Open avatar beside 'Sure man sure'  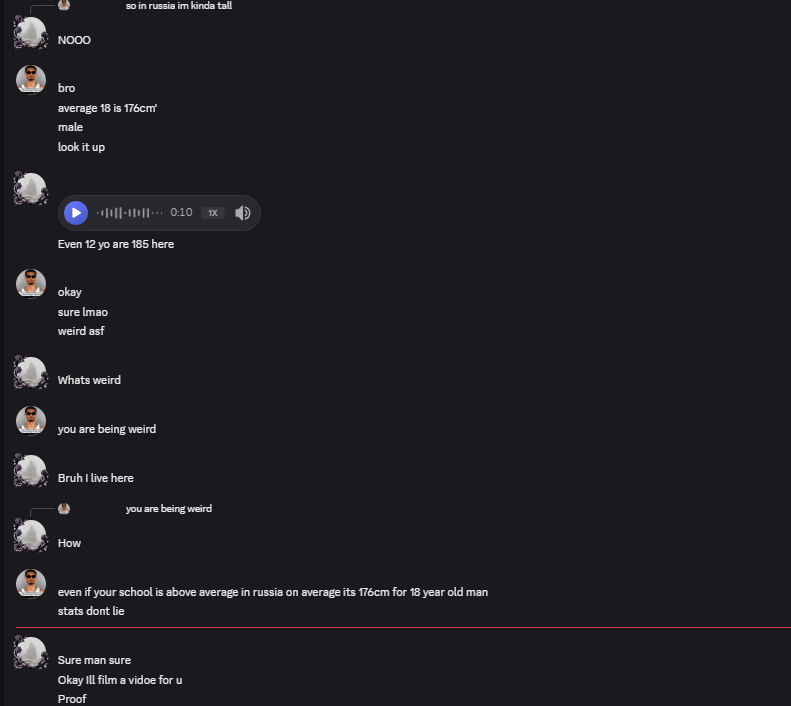tap(31, 652)
